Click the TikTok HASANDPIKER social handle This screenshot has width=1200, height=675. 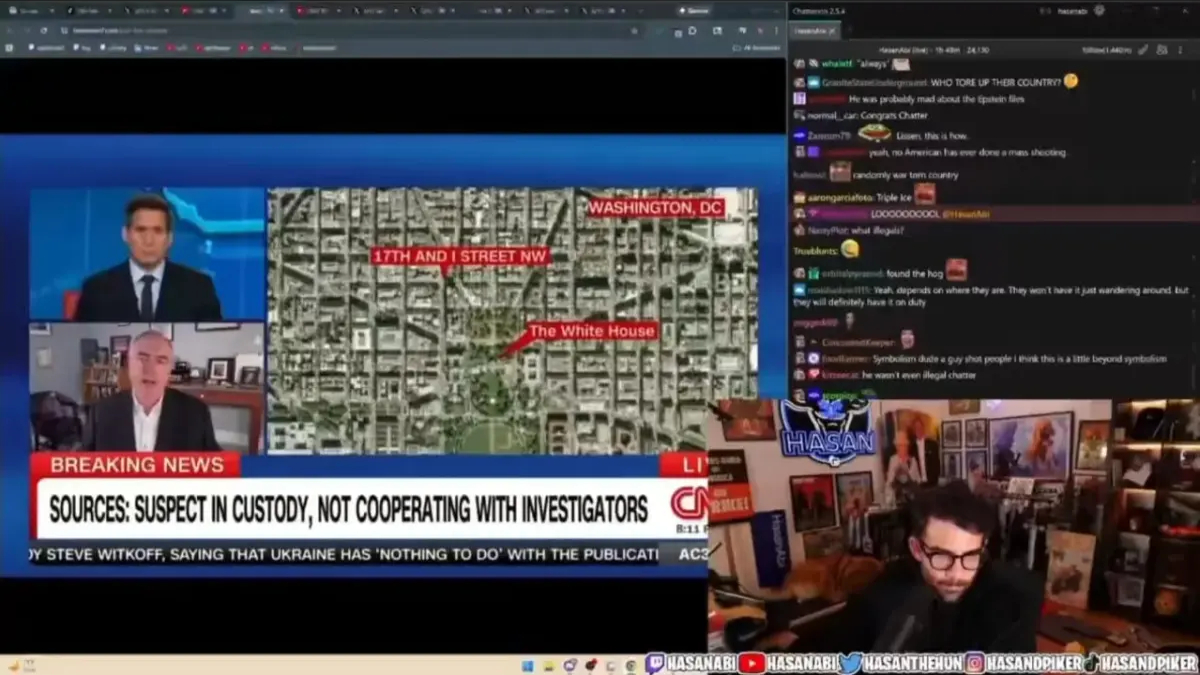(x=1143, y=663)
